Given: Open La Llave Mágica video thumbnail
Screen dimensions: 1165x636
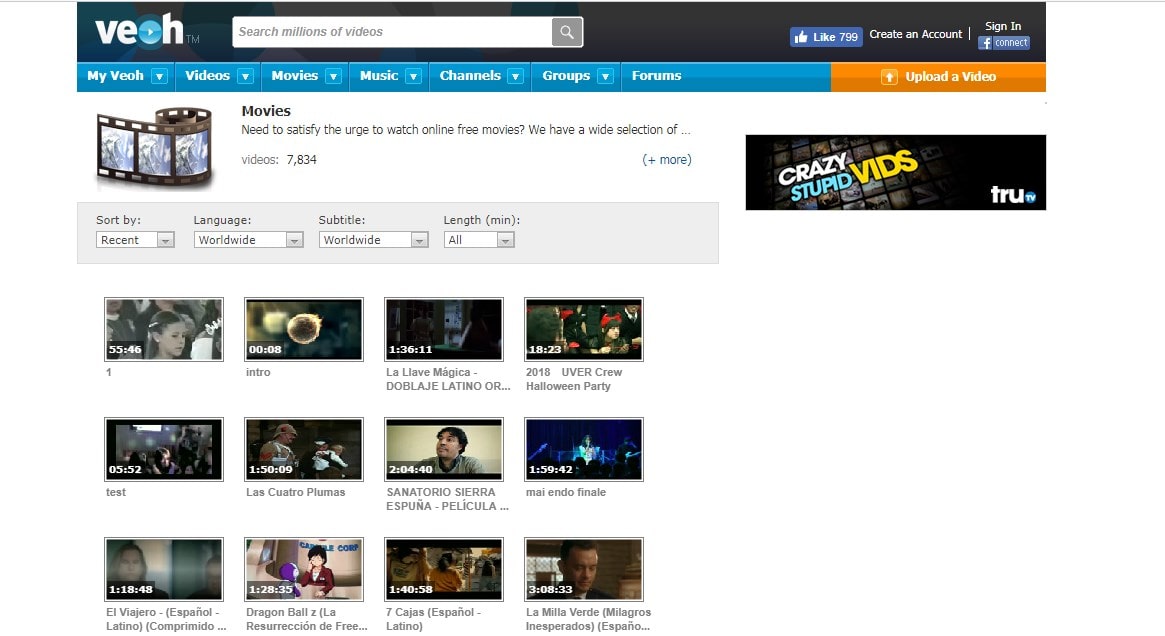Looking at the screenshot, I should click(444, 329).
